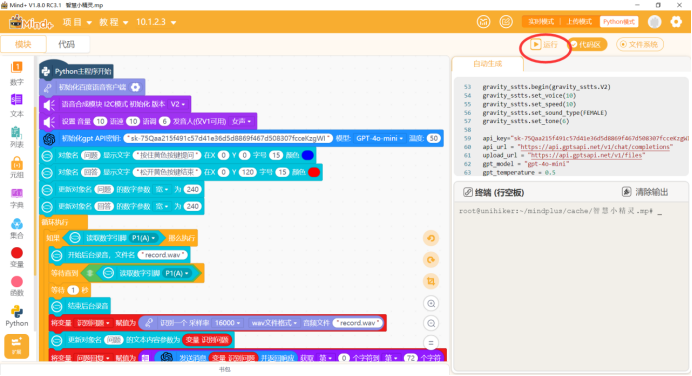Redo the last workspace action
The height and width of the screenshot is (376, 692).
tap(431, 259)
